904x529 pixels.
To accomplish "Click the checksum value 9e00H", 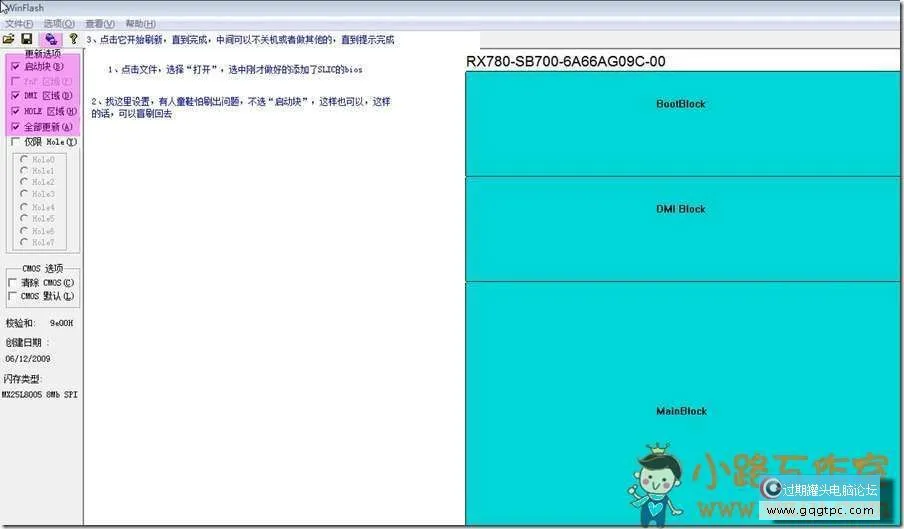I will tap(62, 323).
